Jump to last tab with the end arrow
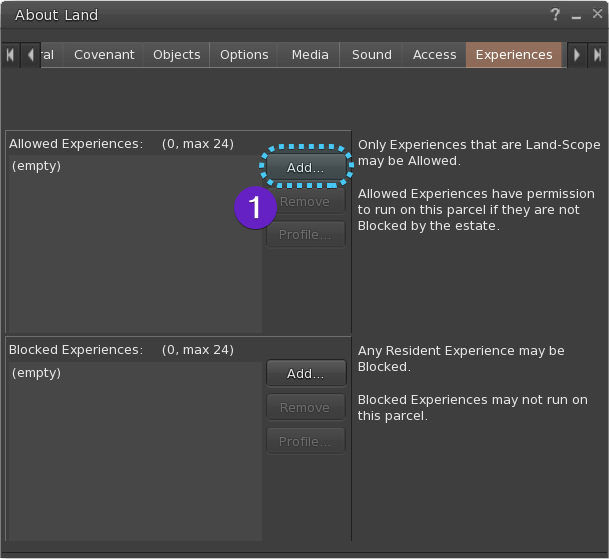The height and width of the screenshot is (559, 609). (597, 55)
